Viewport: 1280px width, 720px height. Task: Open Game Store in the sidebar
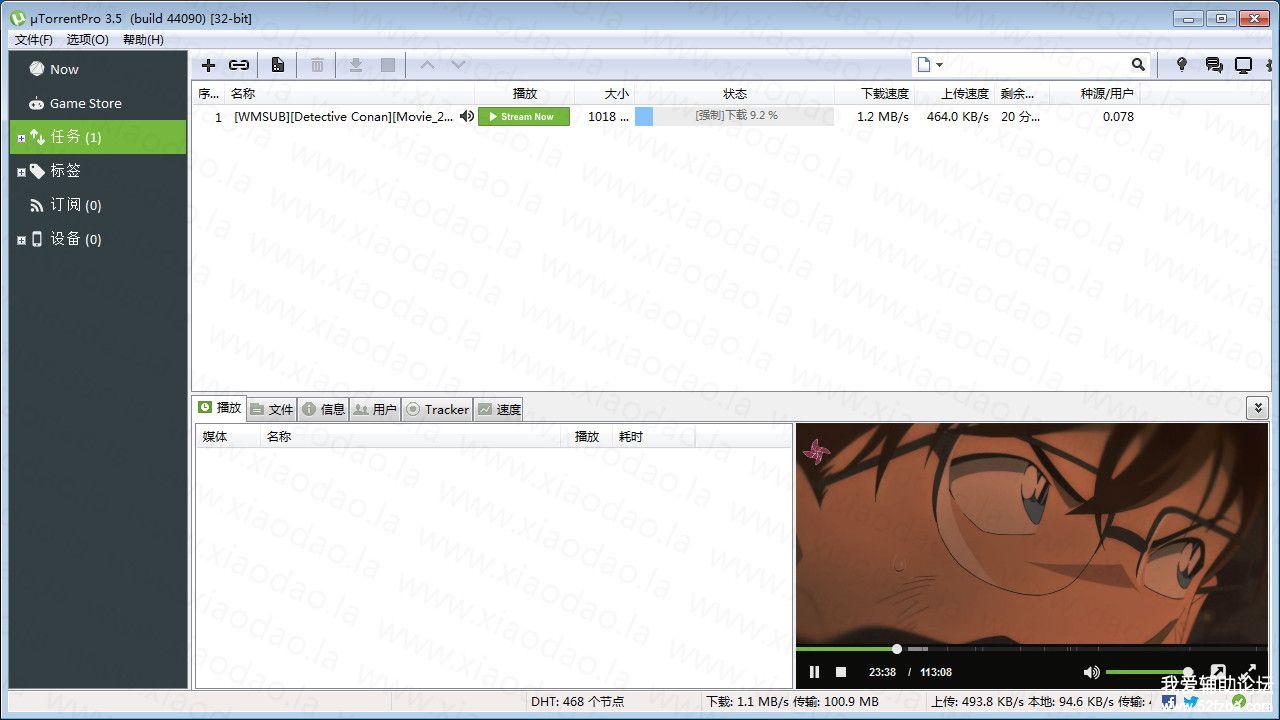[x=98, y=103]
